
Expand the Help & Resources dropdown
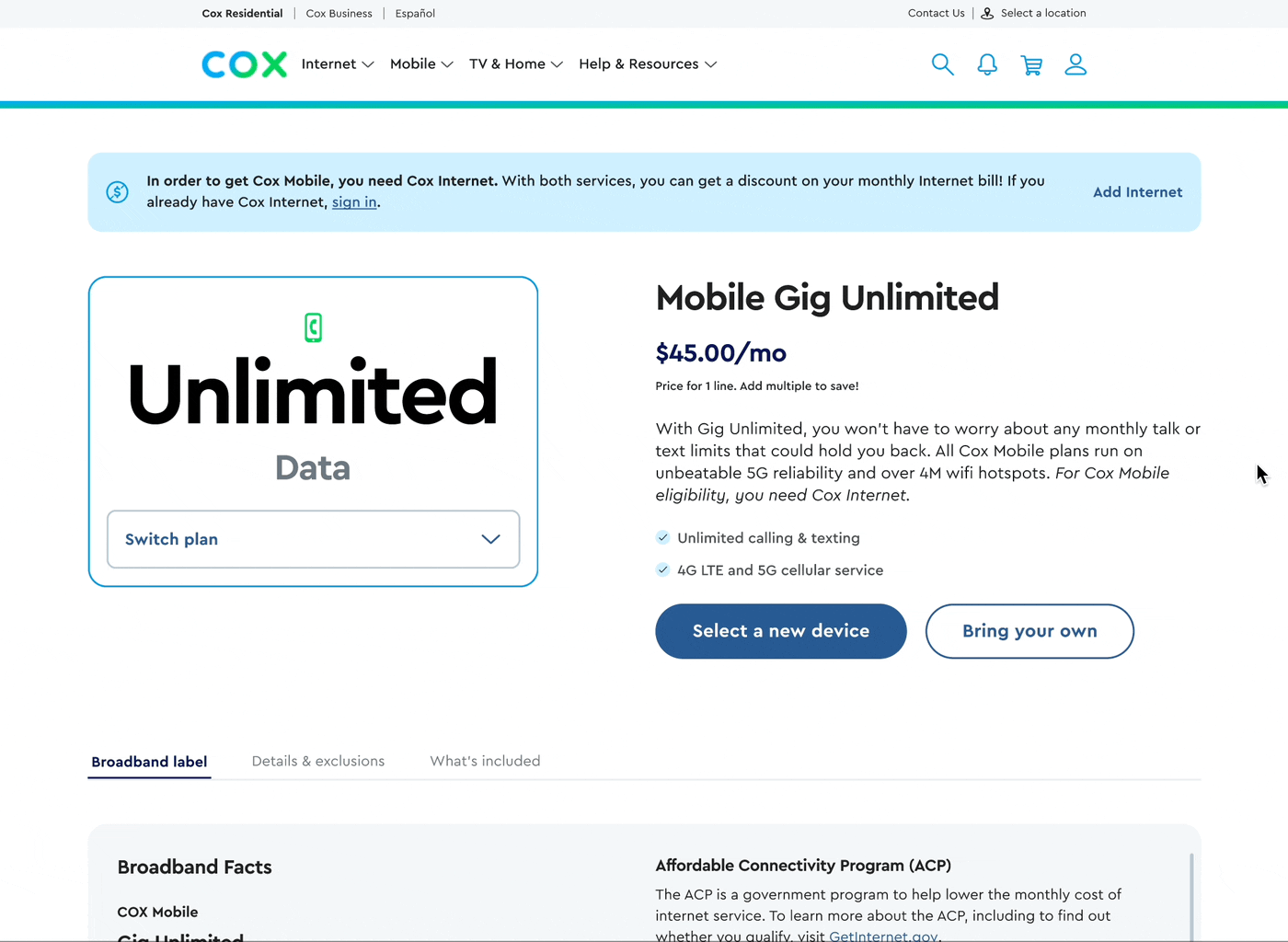click(x=647, y=63)
